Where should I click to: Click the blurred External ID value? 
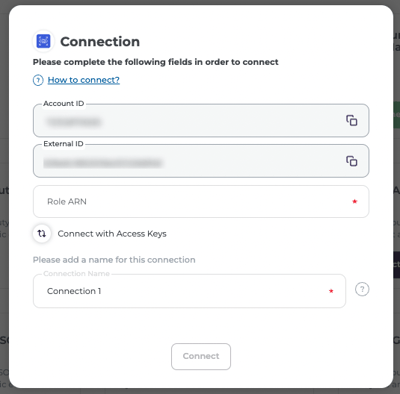click(x=103, y=163)
